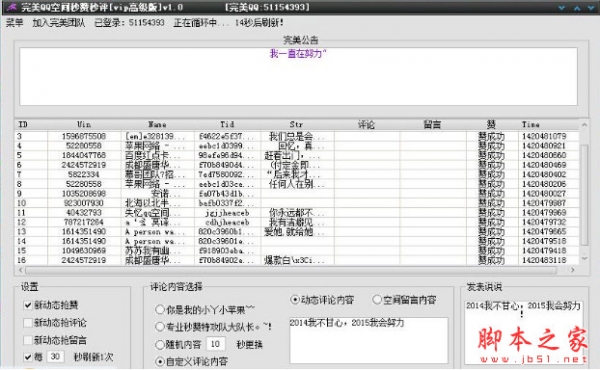Click horizontal scrollbar left arrow
600x370 pixels.
(20, 270)
